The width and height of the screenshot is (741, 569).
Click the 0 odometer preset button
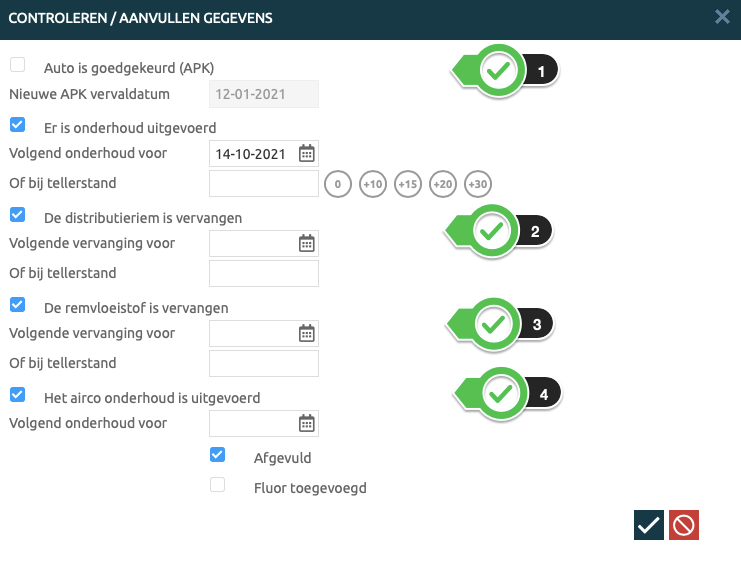(x=338, y=185)
